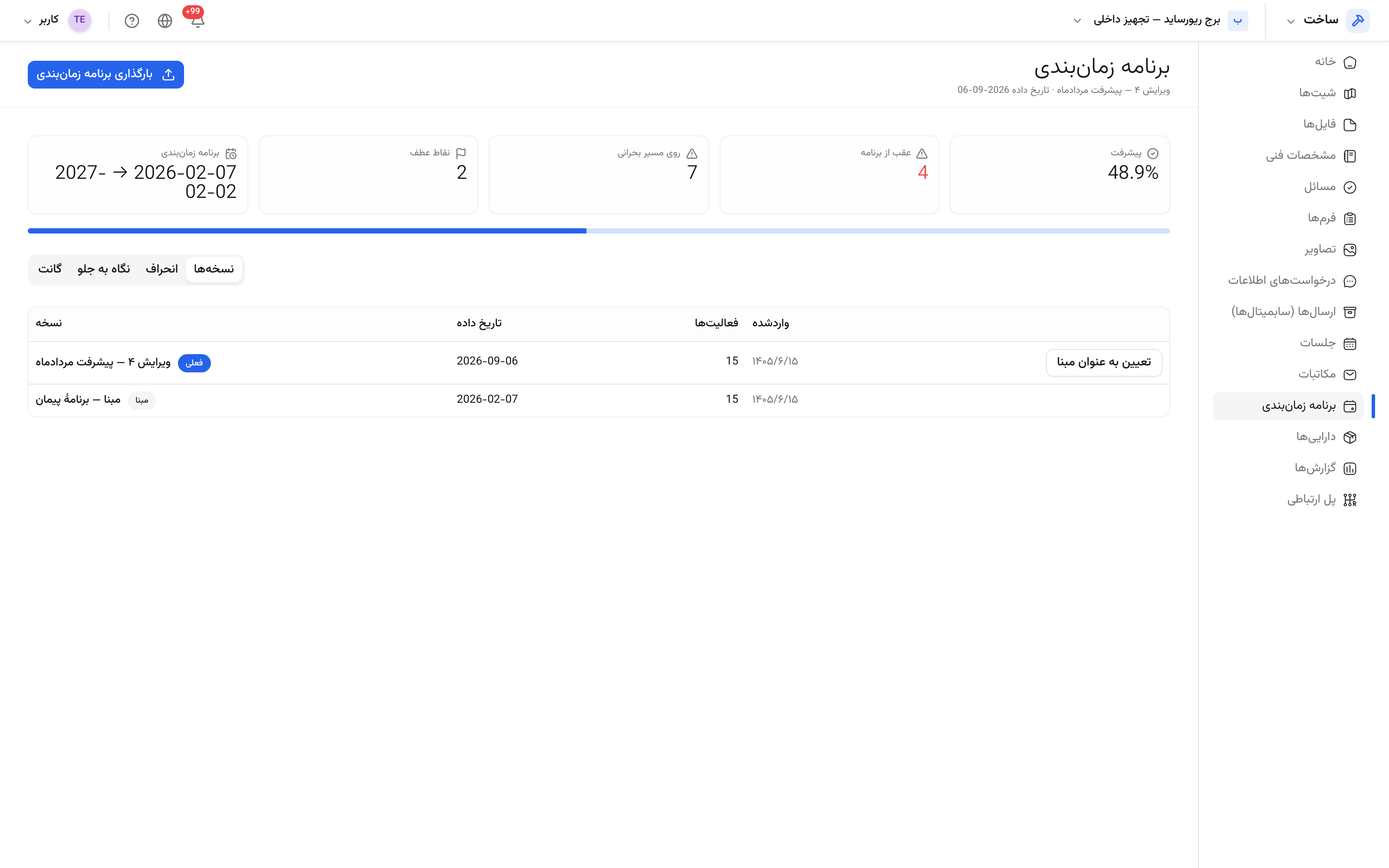
Task: Click تعیین به عنوان مبنا button
Action: (x=1104, y=362)
